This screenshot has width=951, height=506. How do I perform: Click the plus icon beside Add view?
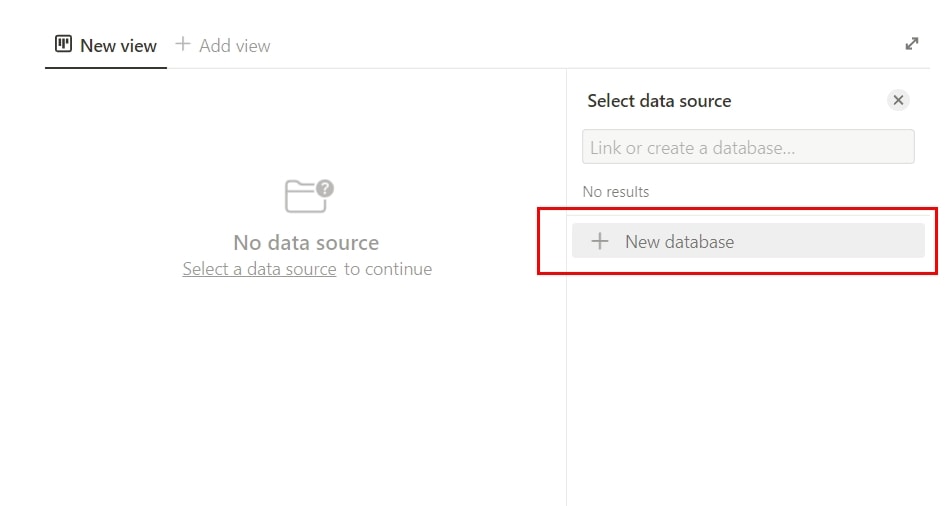click(x=183, y=44)
